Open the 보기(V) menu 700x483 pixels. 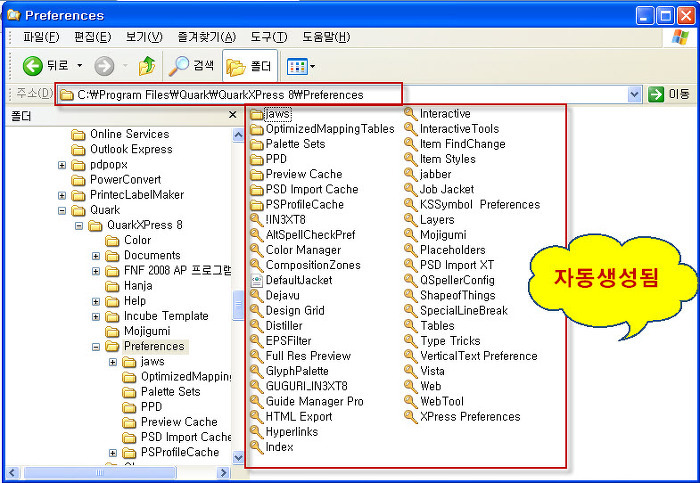[144, 37]
